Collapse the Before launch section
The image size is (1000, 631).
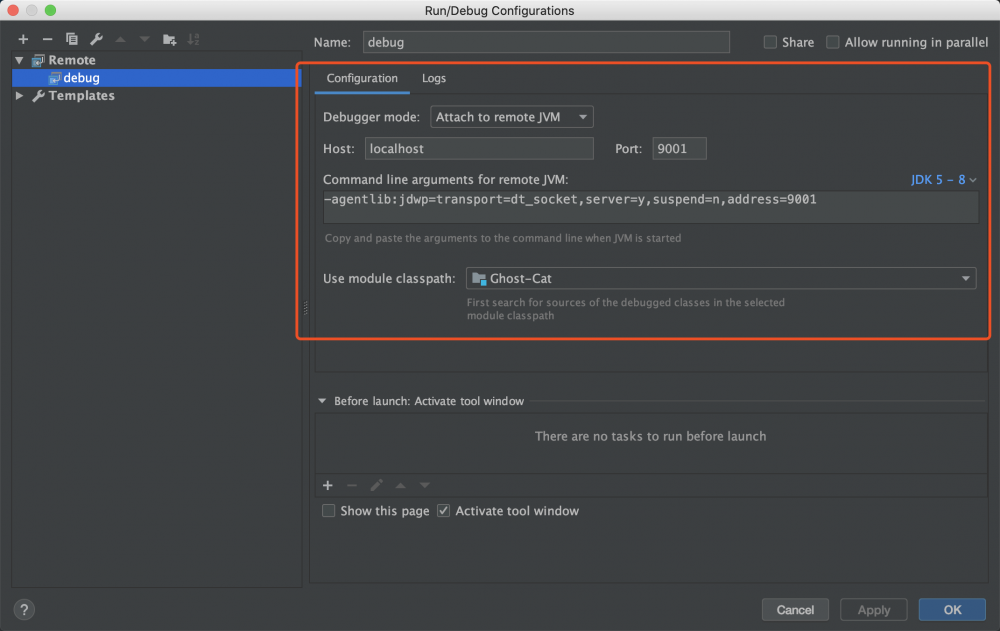pos(322,401)
